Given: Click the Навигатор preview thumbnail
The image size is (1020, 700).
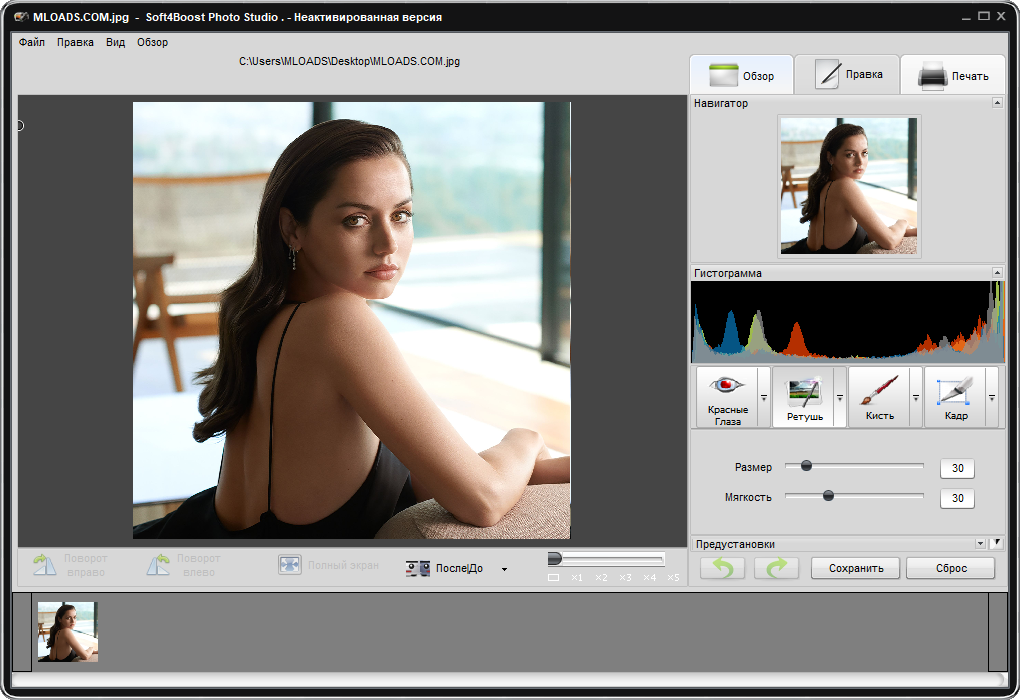Looking at the screenshot, I should click(849, 185).
